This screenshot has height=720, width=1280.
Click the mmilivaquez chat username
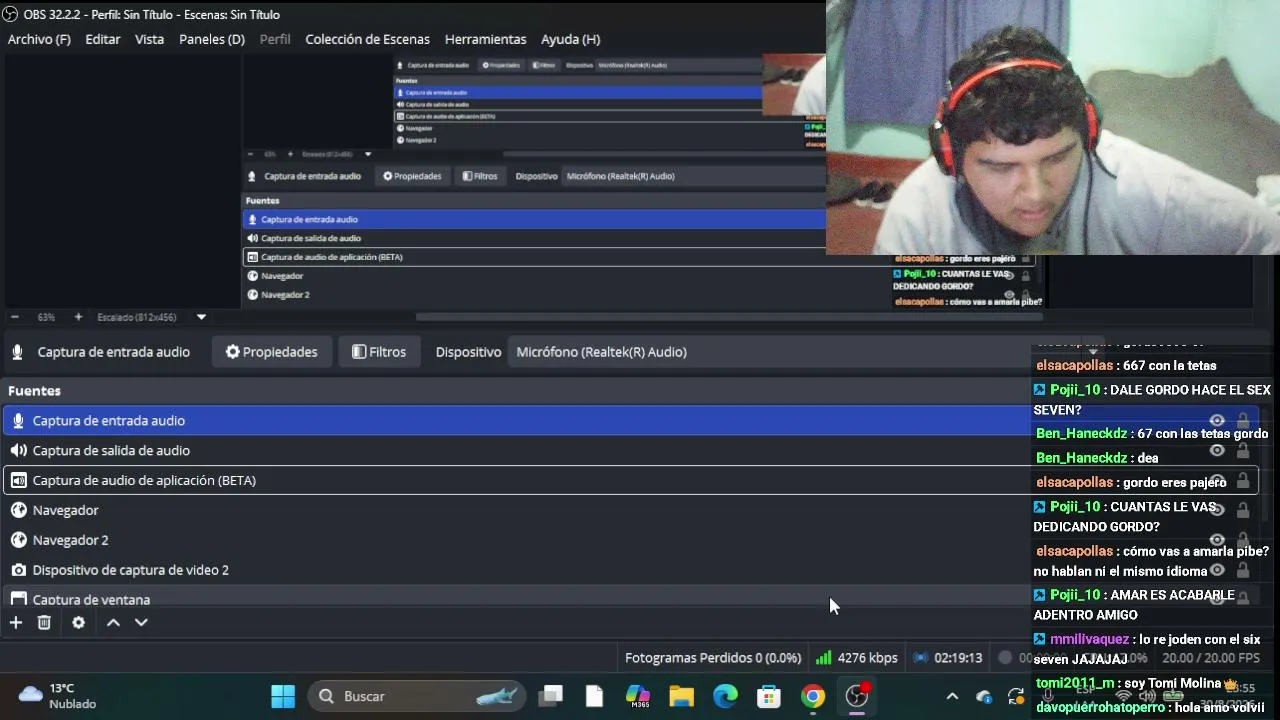(x=1090, y=639)
